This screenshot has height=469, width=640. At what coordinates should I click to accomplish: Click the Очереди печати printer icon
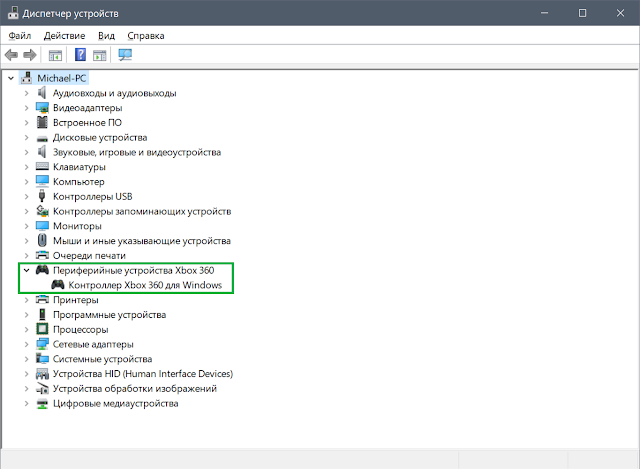coord(42,255)
